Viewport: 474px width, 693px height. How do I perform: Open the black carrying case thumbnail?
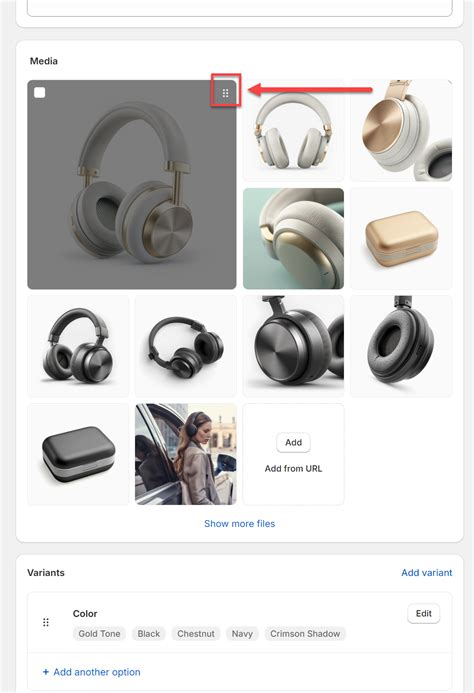[78, 454]
